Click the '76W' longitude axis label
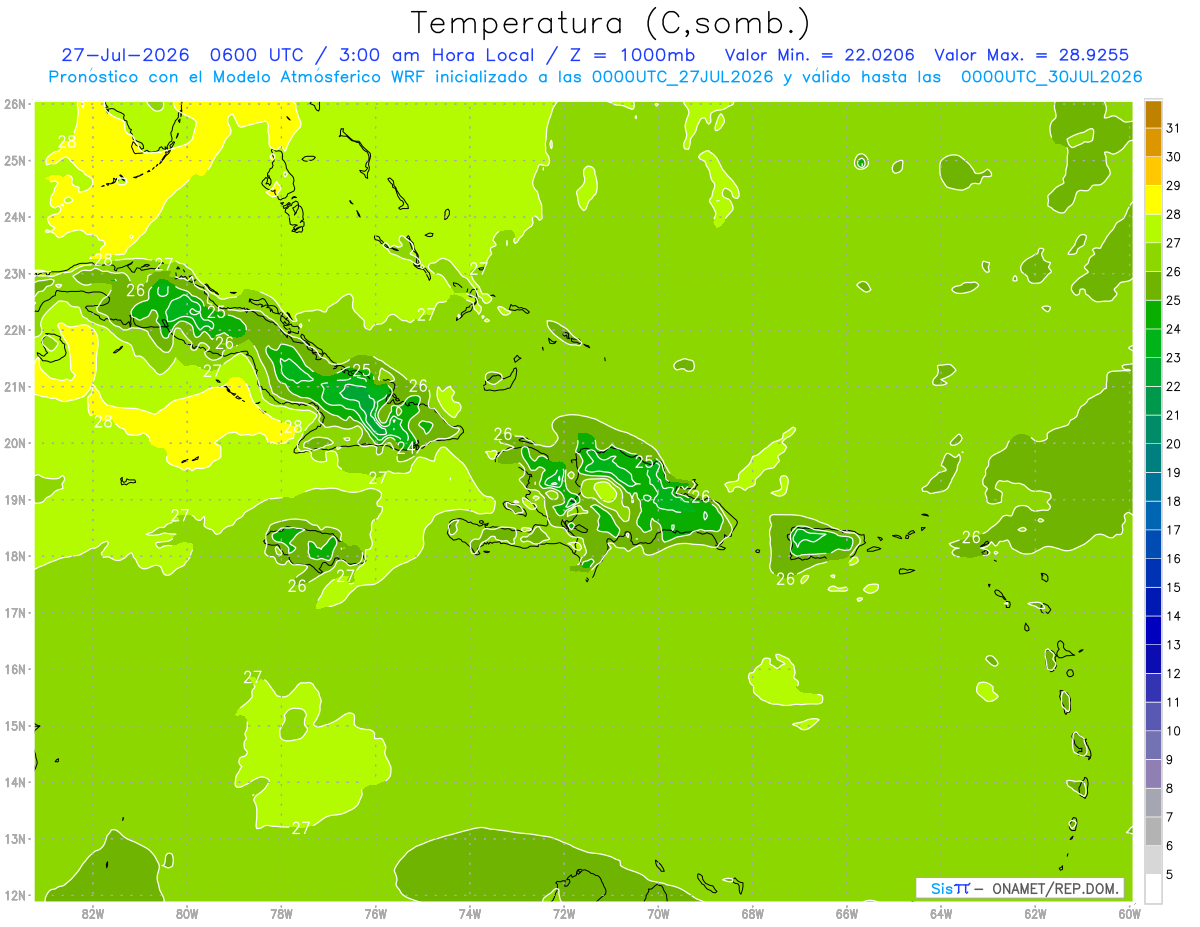The width and height of the screenshot is (1200, 927). point(376,913)
